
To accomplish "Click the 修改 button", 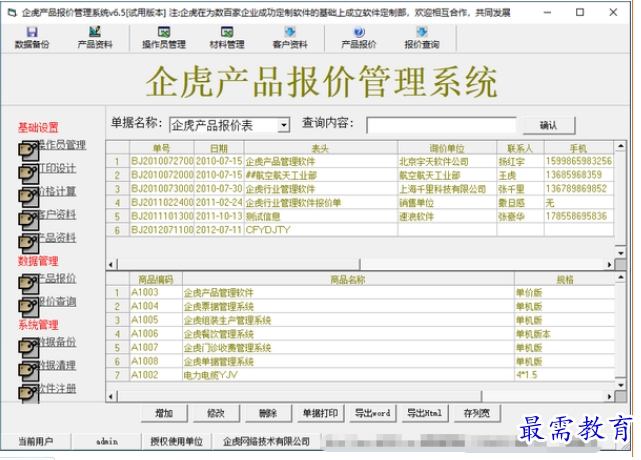I will pos(216,413).
